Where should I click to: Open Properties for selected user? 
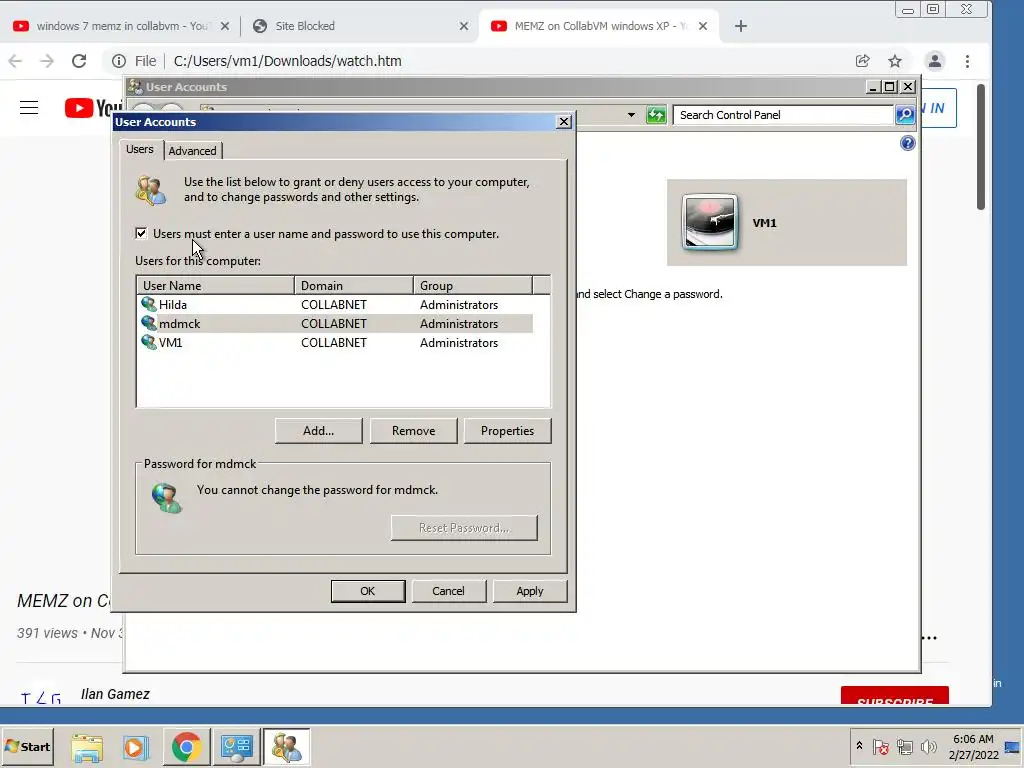[507, 431]
